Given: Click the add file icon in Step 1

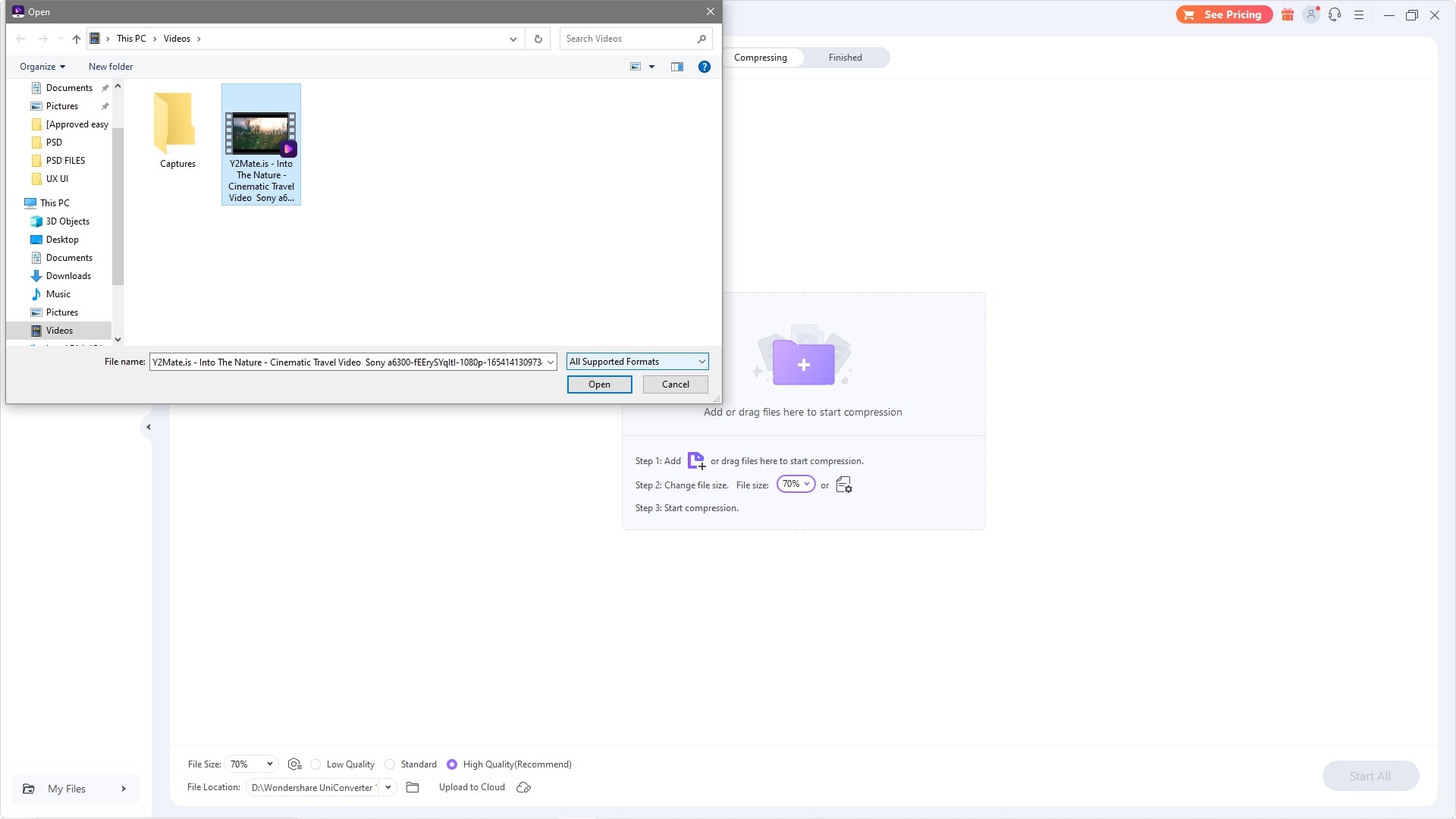Looking at the screenshot, I should [x=696, y=460].
